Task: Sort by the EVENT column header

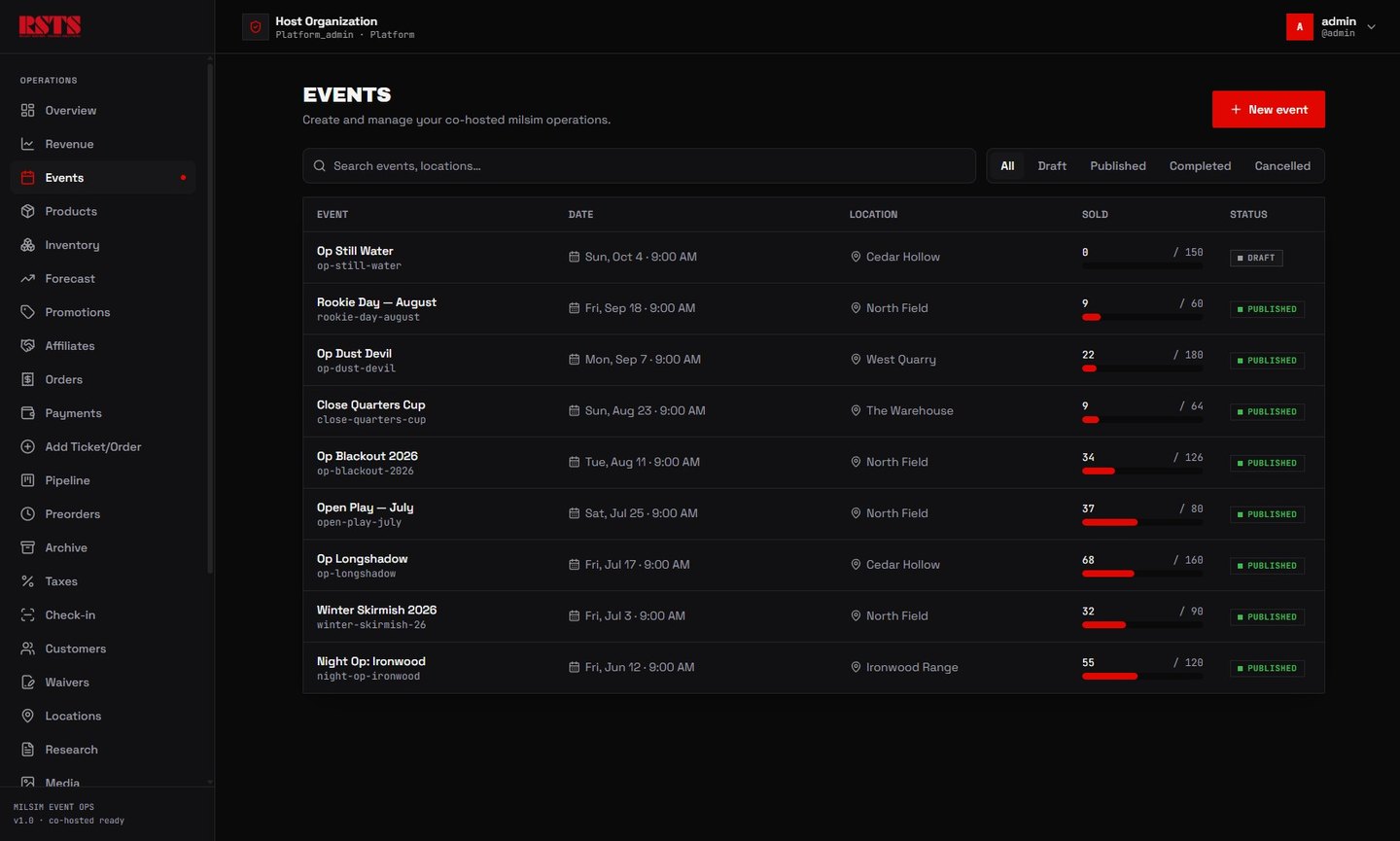Action: [x=332, y=215]
